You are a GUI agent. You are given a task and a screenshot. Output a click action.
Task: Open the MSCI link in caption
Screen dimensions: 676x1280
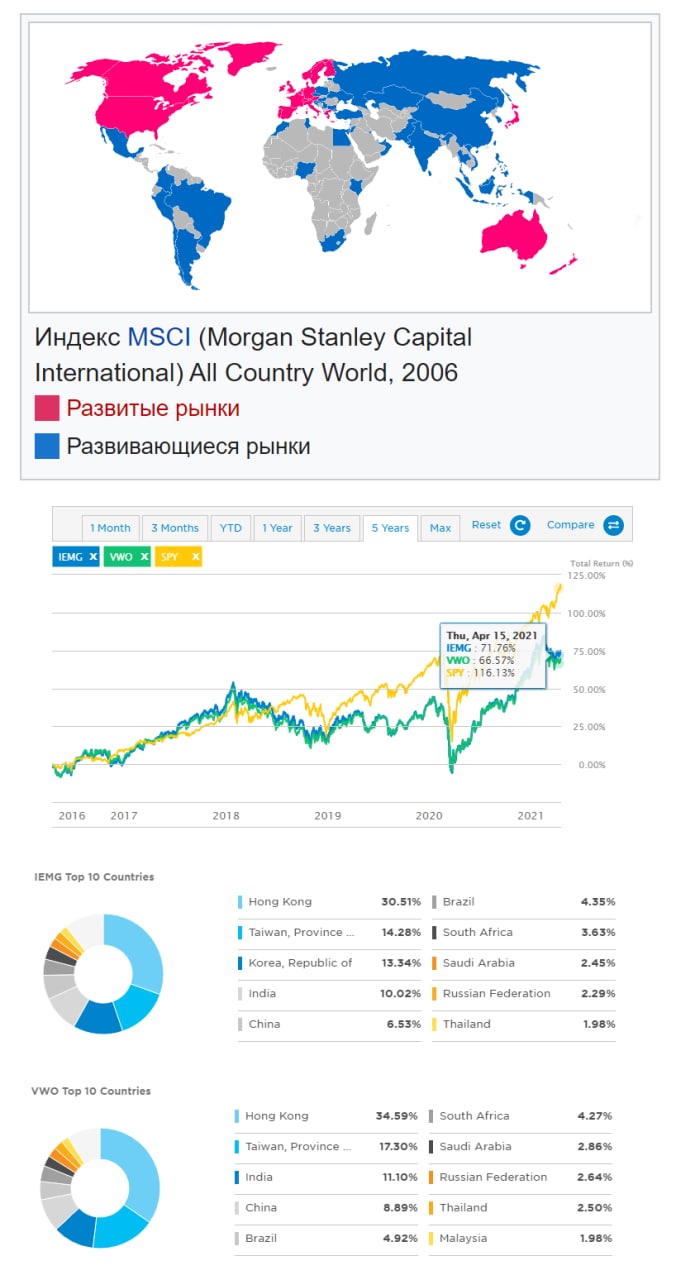tap(159, 337)
